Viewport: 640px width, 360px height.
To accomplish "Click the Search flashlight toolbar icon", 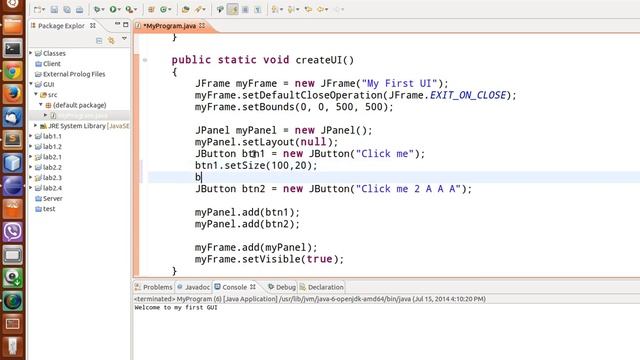I will (x=198, y=9).
